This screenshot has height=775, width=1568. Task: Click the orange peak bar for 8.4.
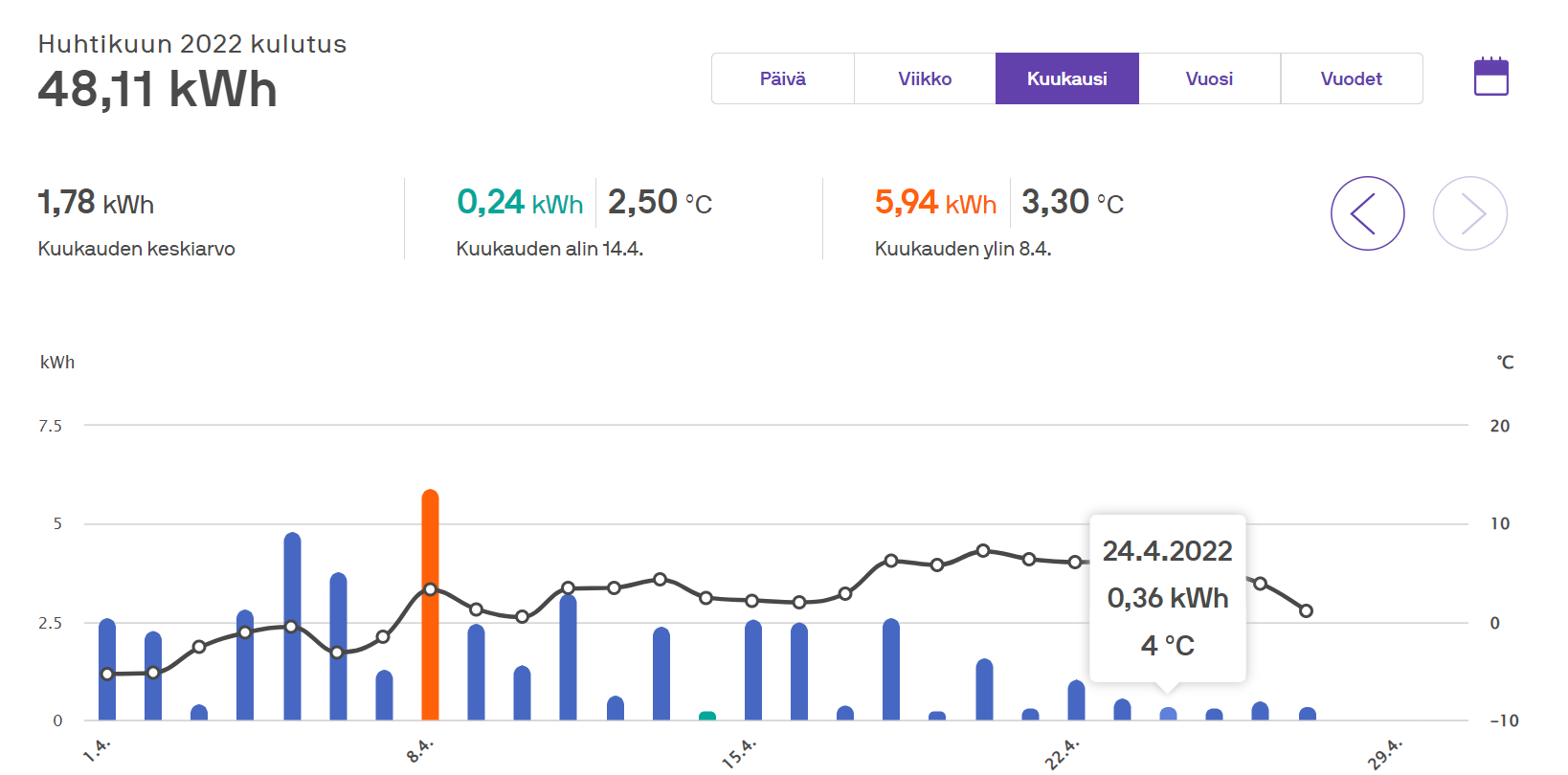[x=430, y=605]
